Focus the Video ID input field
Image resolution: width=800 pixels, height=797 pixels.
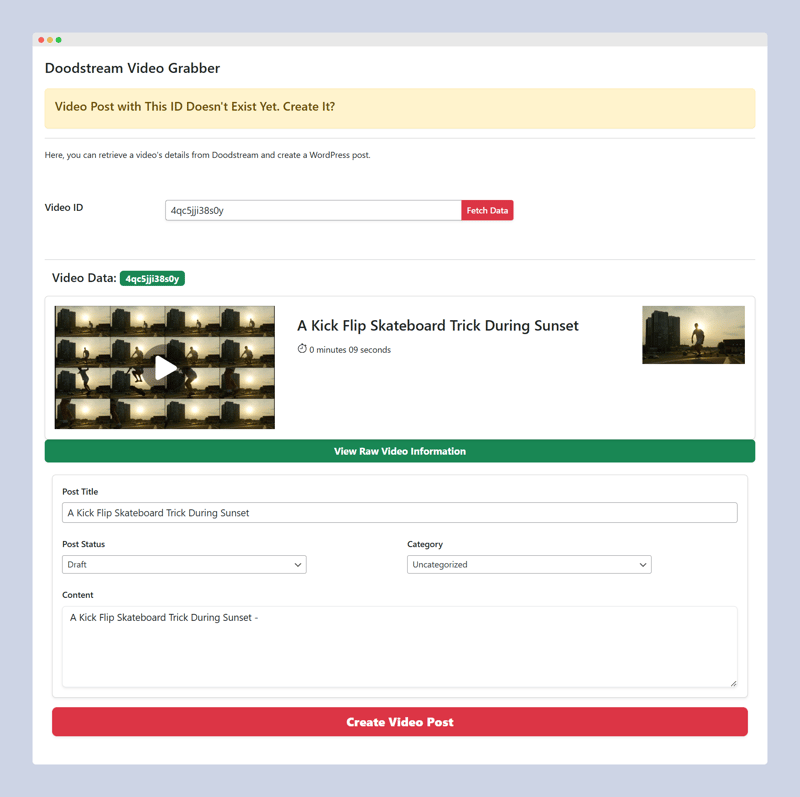pyautogui.click(x=313, y=210)
